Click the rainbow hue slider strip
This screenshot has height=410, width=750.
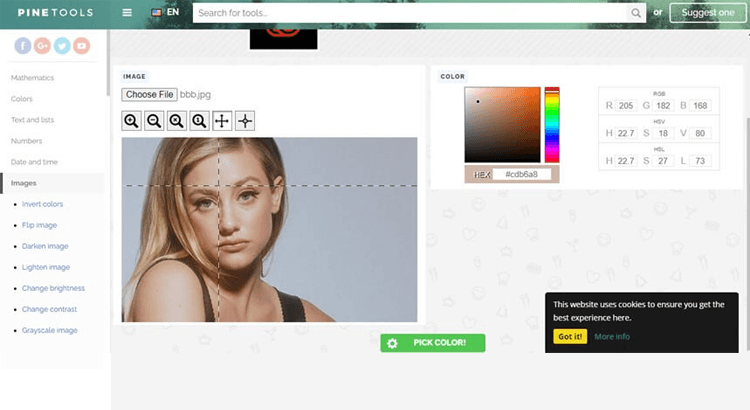(x=552, y=125)
